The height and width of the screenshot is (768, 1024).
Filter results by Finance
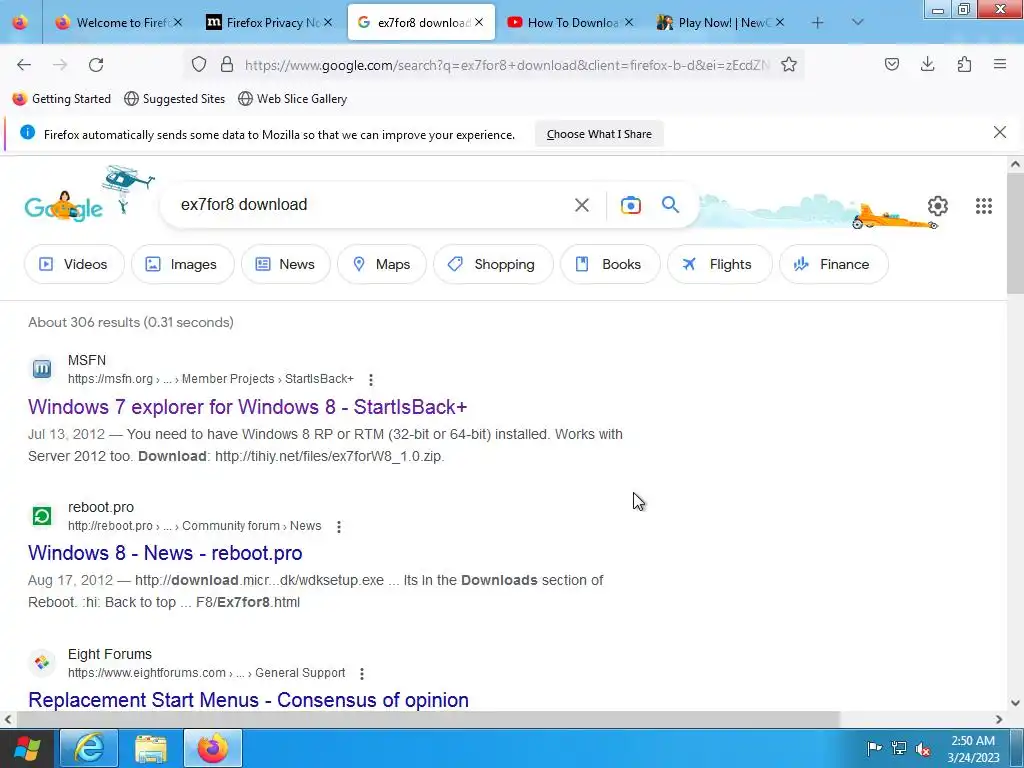point(833,264)
